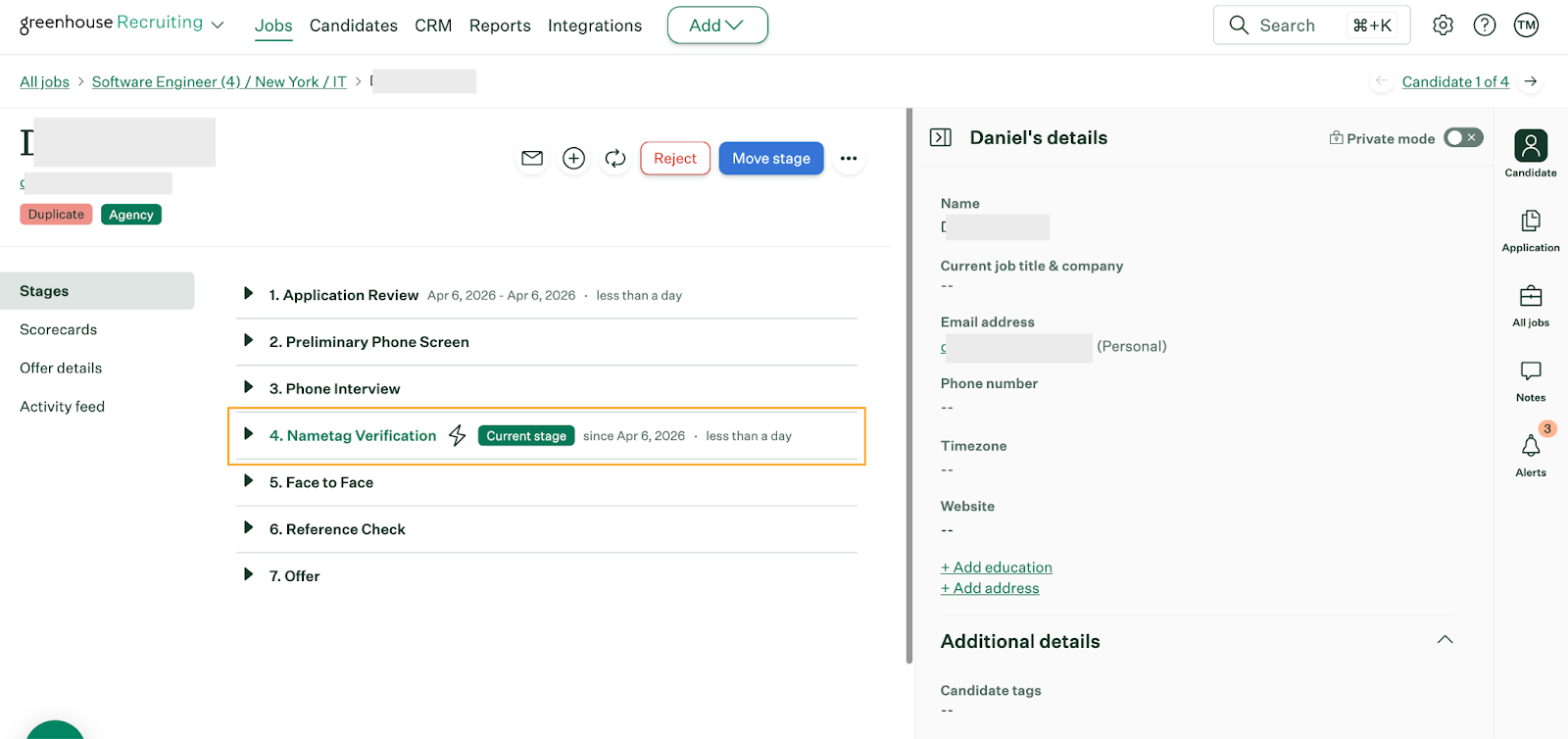Toggle the Private mode switch

point(1462,138)
